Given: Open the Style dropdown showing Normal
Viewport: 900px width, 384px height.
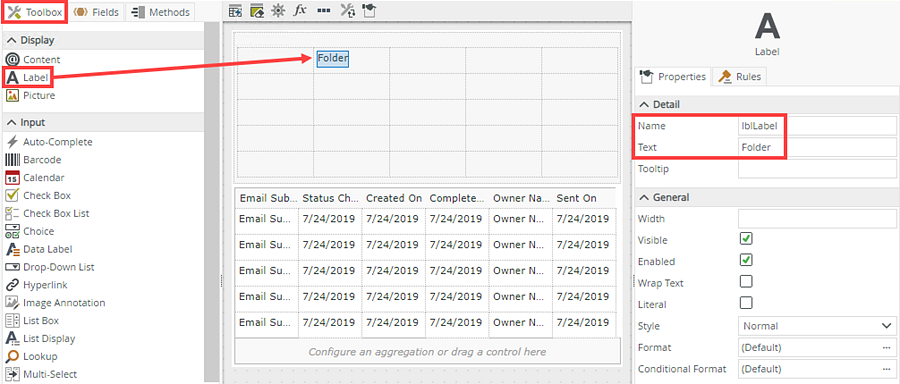Looking at the screenshot, I should click(x=817, y=326).
